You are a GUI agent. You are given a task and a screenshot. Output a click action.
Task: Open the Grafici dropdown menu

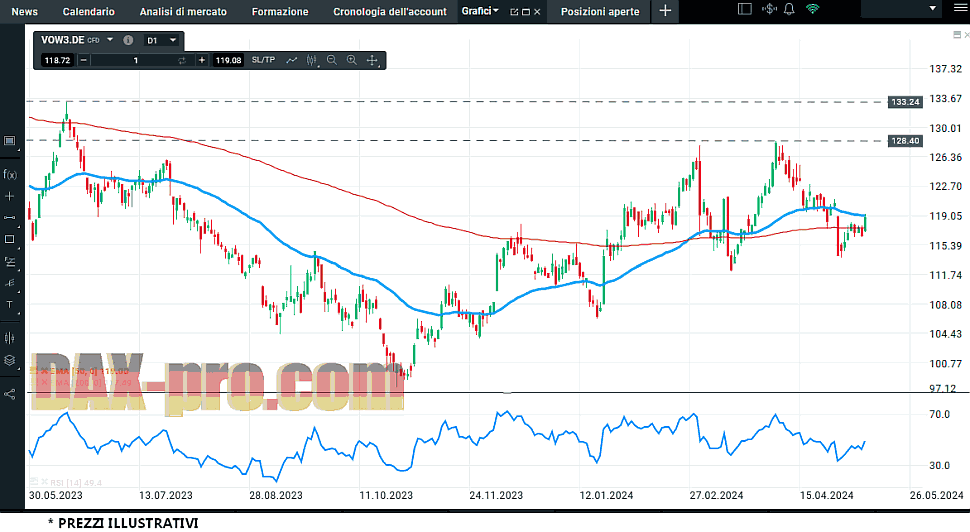(480, 11)
